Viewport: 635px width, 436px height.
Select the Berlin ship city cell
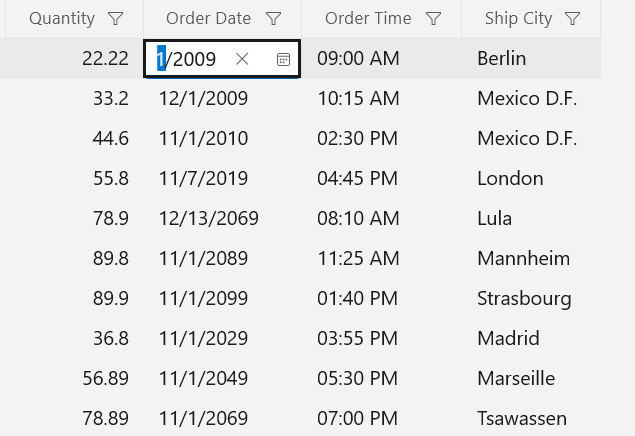click(502, 59)
